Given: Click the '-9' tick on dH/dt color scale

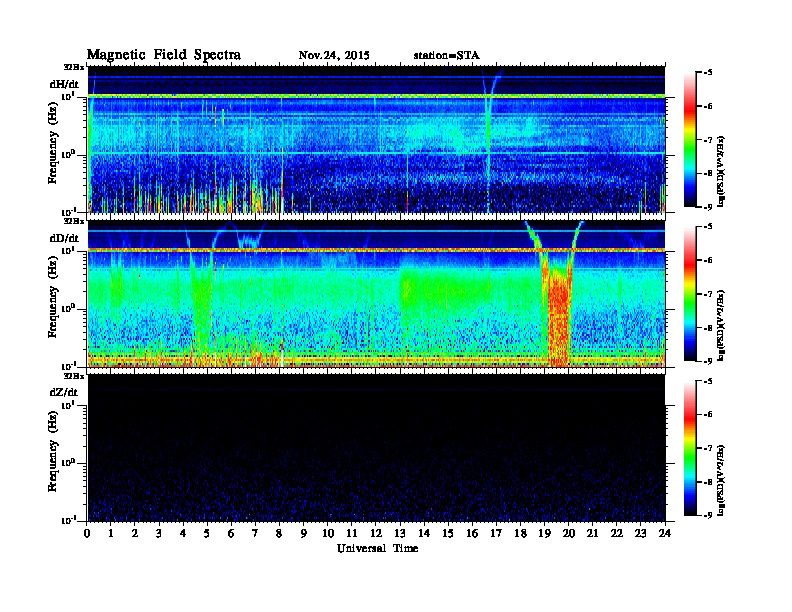Looking at the screenshot, I should (x=708, y=207).
